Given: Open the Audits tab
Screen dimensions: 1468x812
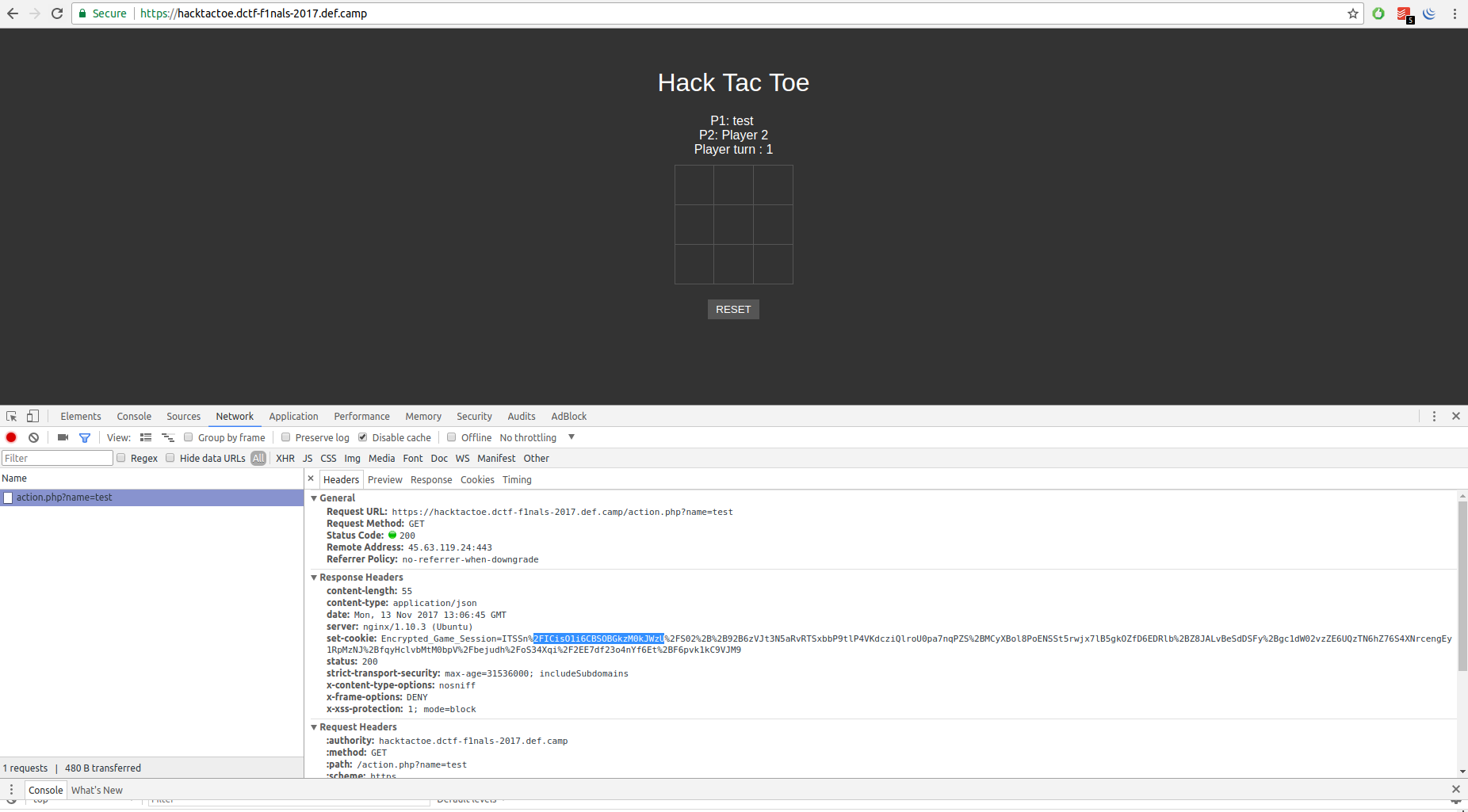Looking at the screenshot, I should (522, 416).
